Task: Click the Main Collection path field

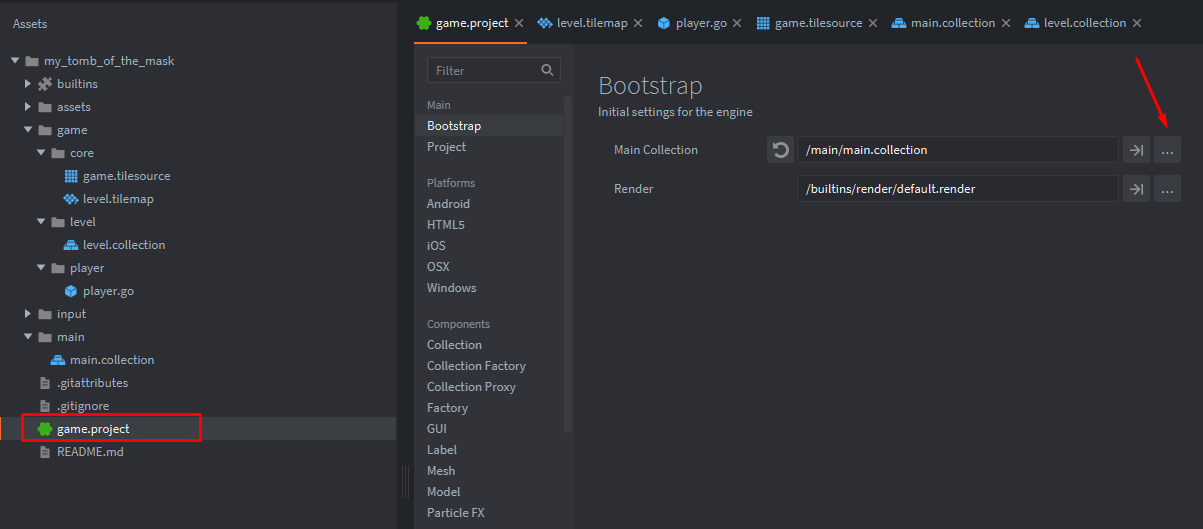Action: click(957, 150)
